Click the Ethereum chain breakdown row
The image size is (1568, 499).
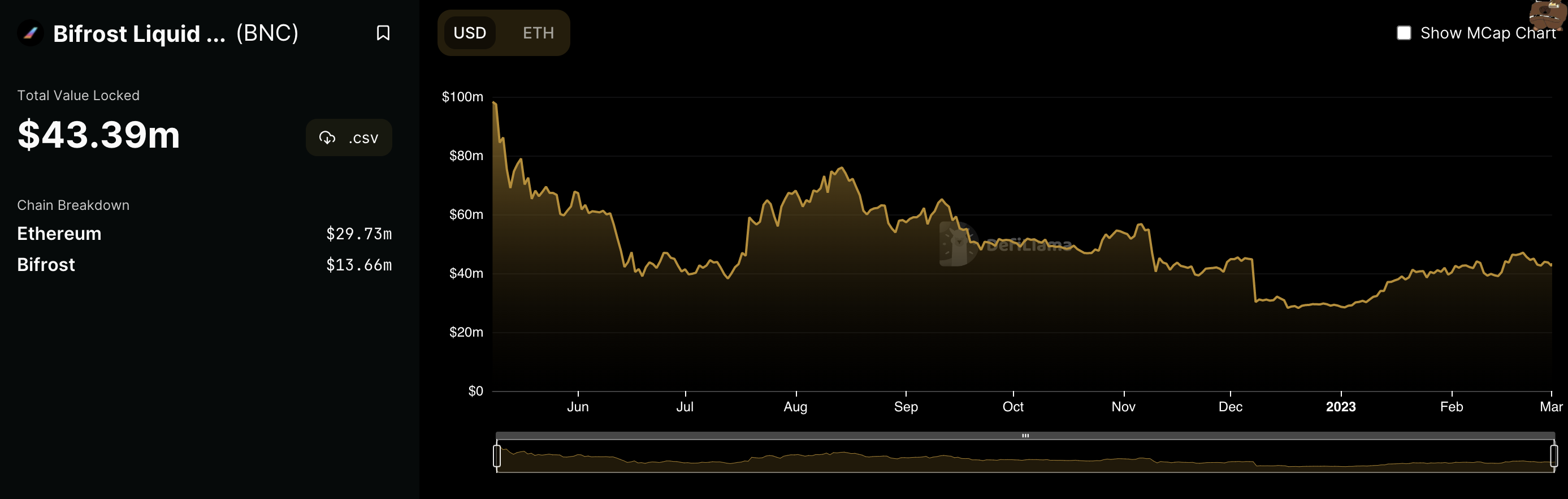coord(205,233)
